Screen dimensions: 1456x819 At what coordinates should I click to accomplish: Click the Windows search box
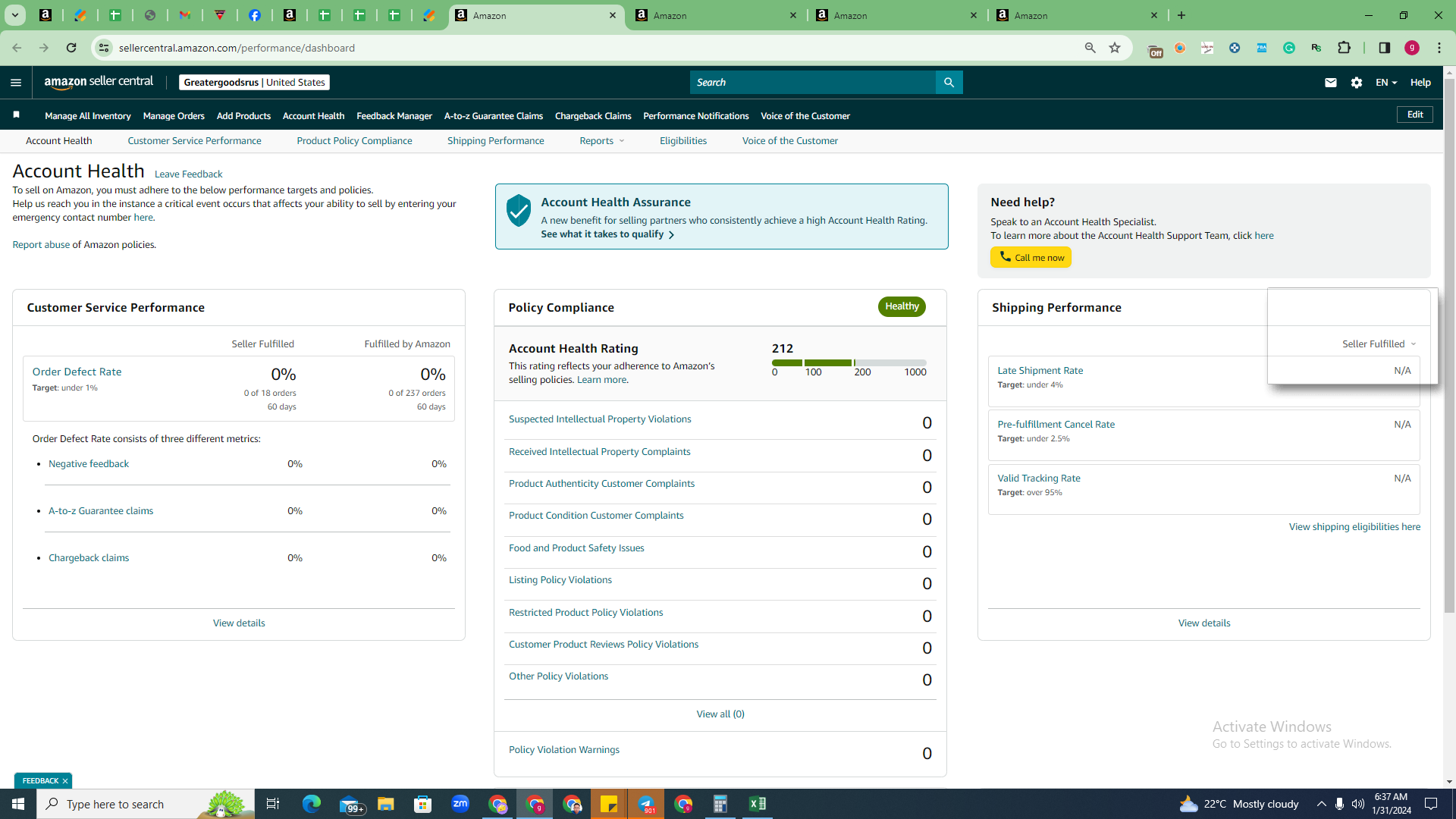click(x=146, y=804)
